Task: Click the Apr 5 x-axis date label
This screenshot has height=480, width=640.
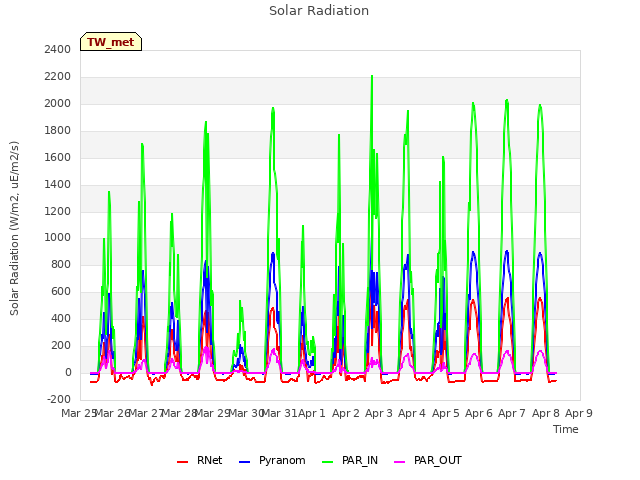Action: (445, 413)
